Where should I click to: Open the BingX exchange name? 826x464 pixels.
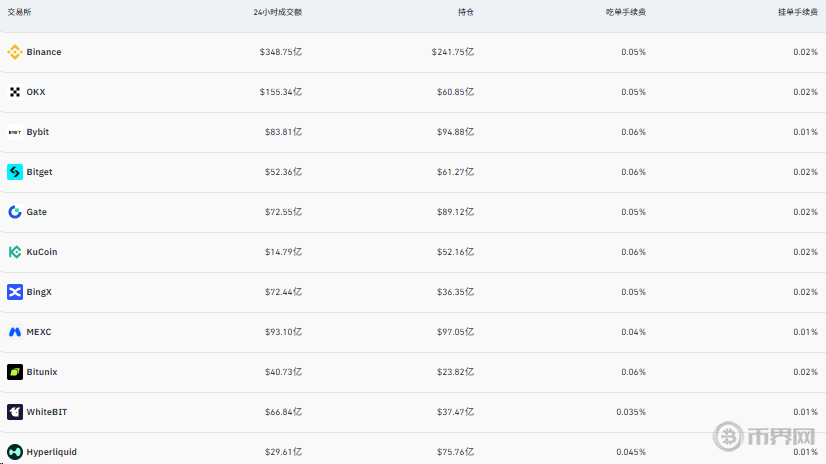click(x=39, y=292)
